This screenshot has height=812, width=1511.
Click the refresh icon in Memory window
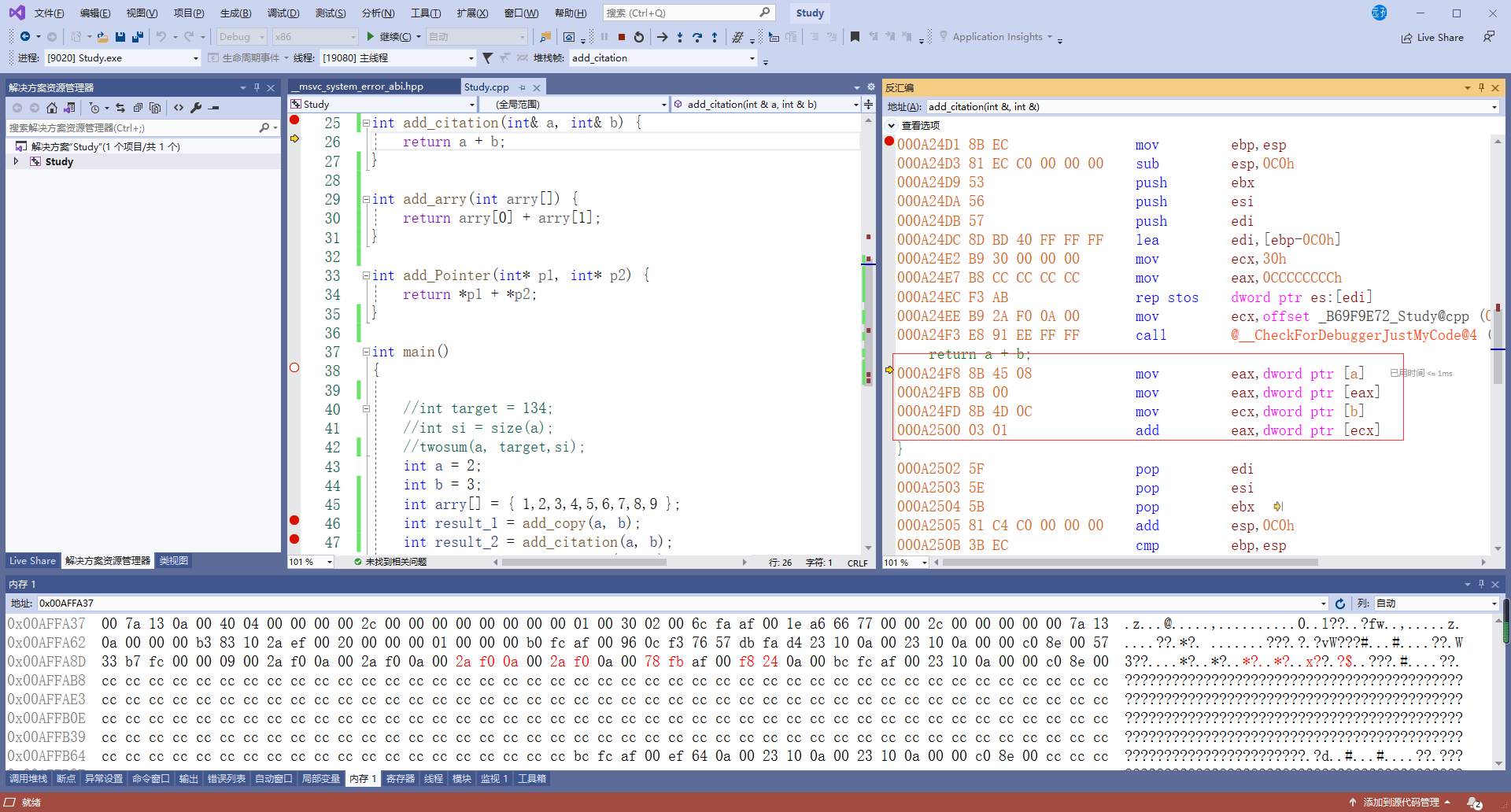[x=1340, y=603]
